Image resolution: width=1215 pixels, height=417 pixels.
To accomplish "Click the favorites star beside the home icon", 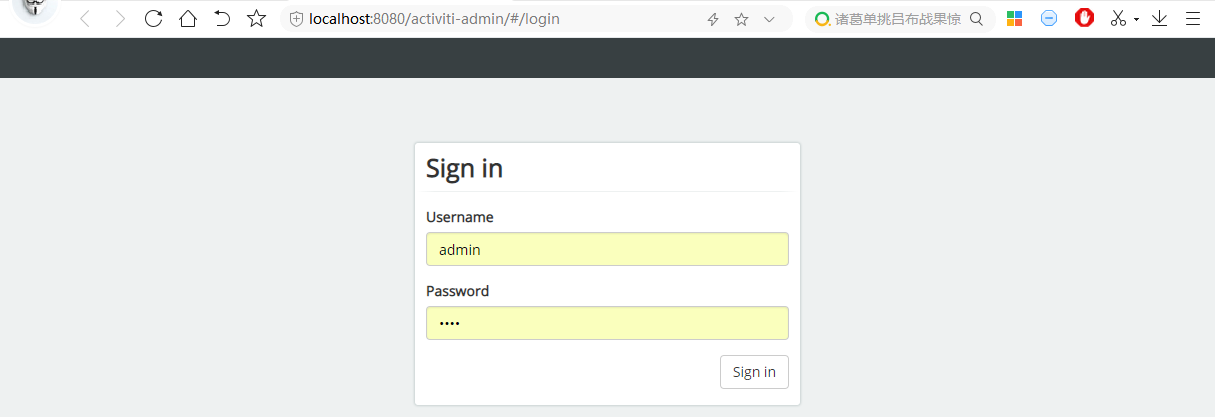I will pos(257,19).
